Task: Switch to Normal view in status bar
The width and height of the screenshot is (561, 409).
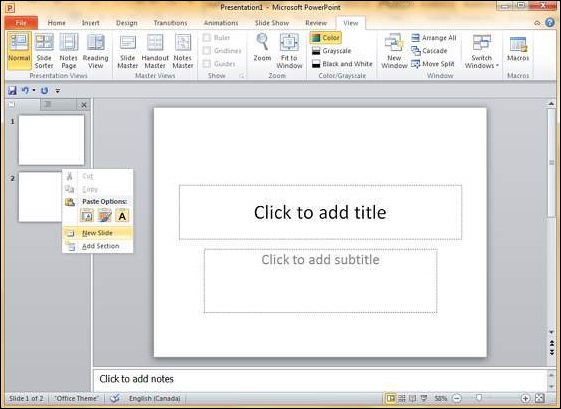Action: click(x=390, y=398)
